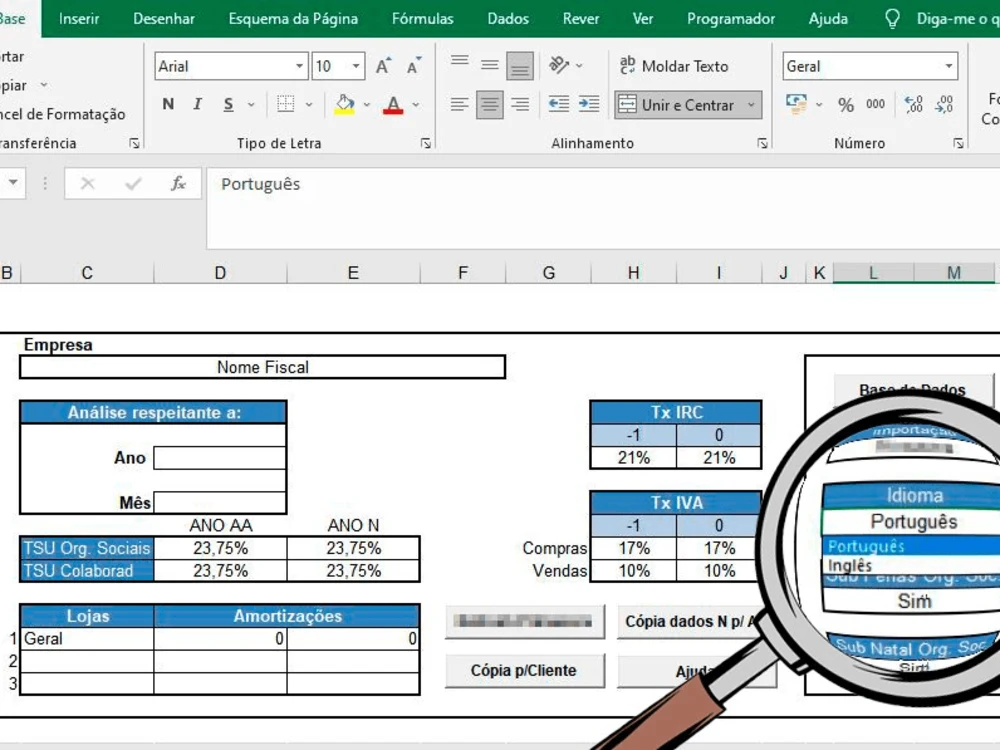Open the Rever tab
1000x750 pixels.
click(x=581, y=18)
